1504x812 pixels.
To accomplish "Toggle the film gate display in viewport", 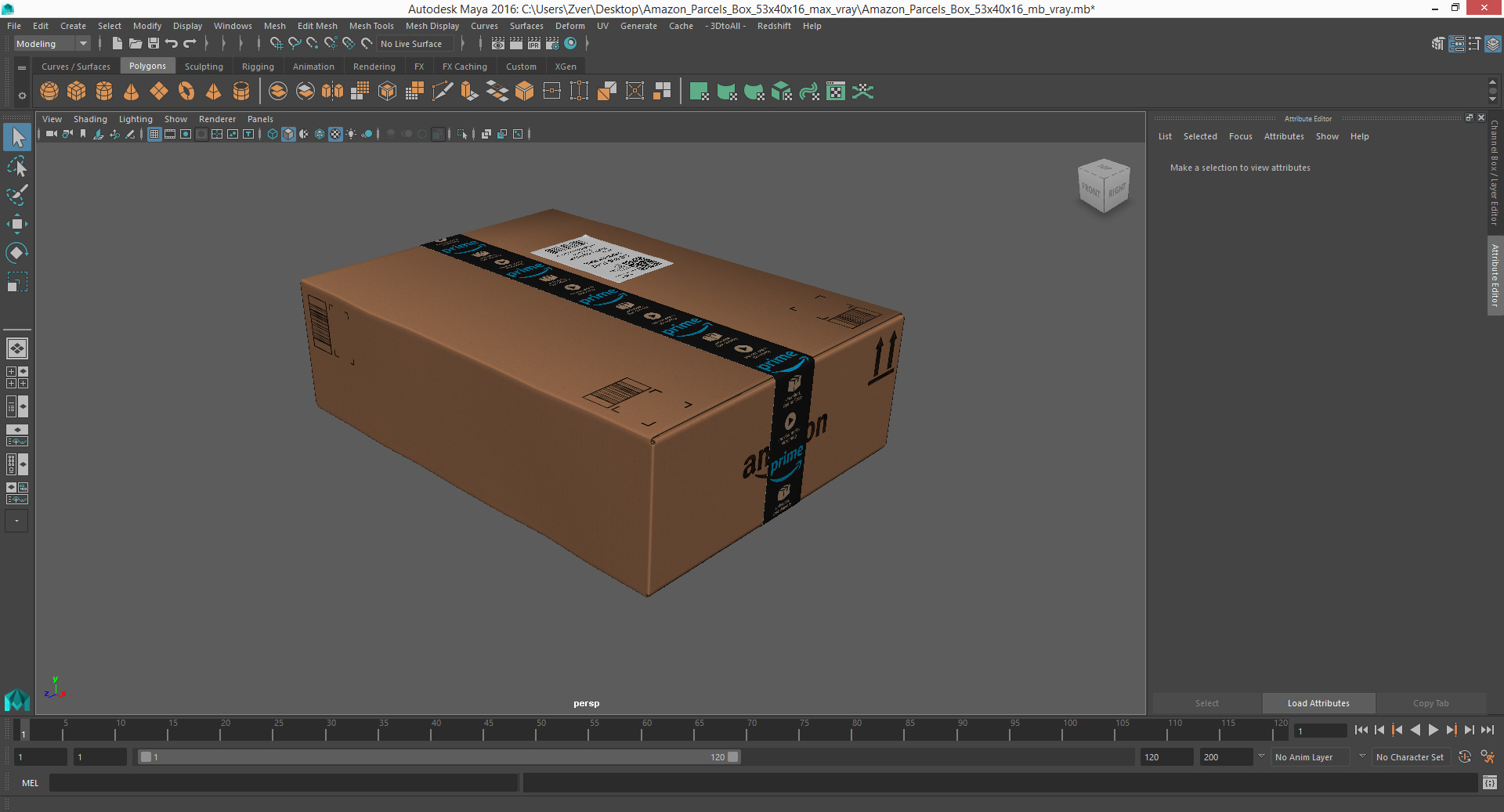I will coord(170,134).
